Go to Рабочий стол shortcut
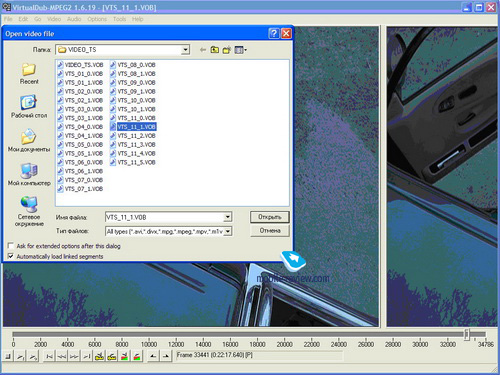 (x=29, y=107)
